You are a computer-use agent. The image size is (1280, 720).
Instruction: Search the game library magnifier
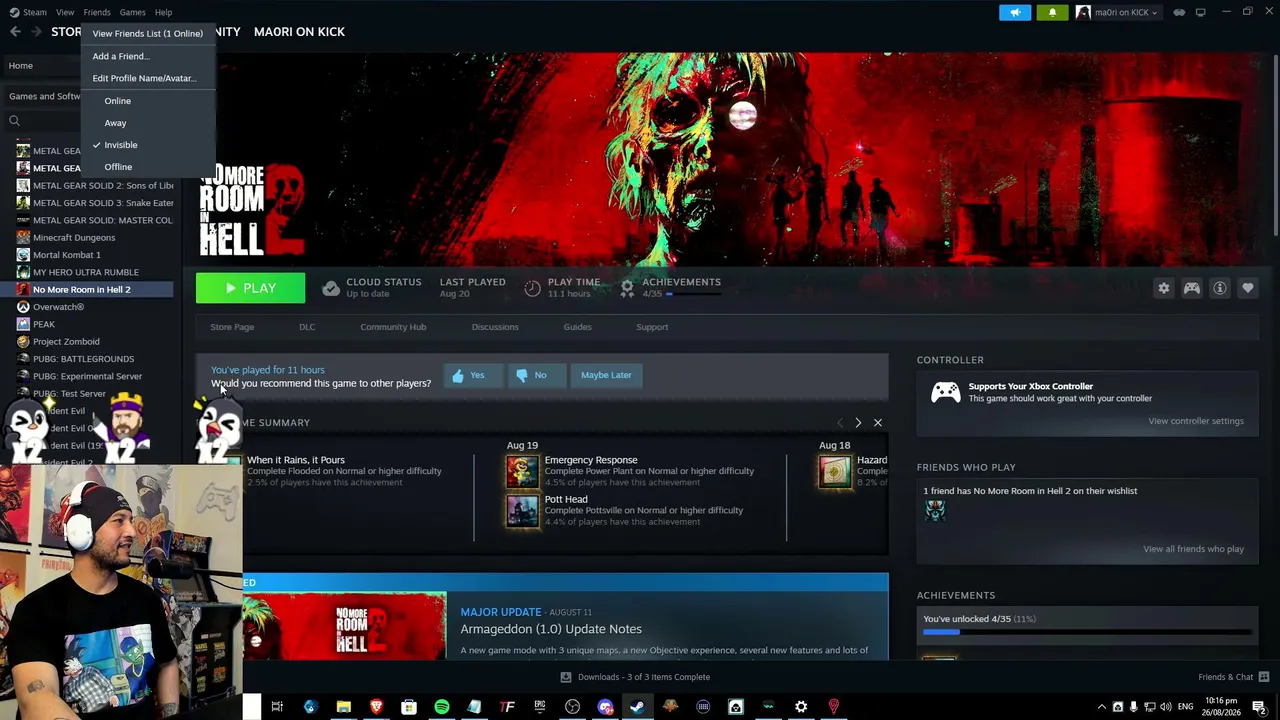[x=14, y=121]
